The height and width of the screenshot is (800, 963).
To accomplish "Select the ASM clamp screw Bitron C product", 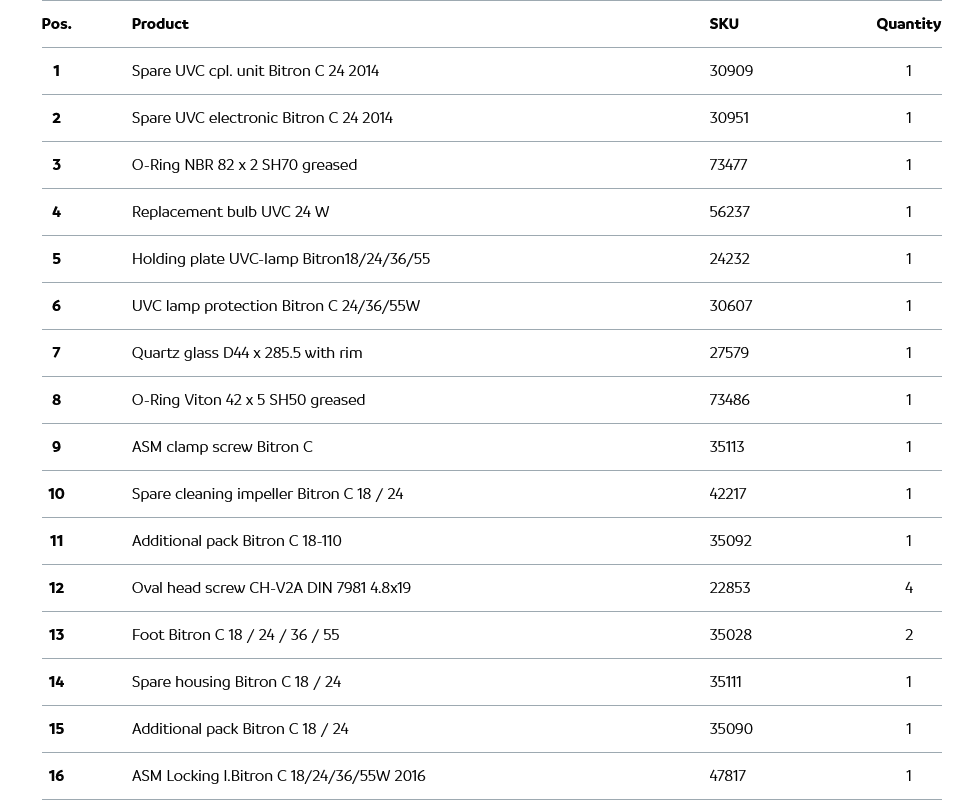I will pos(222,447).
